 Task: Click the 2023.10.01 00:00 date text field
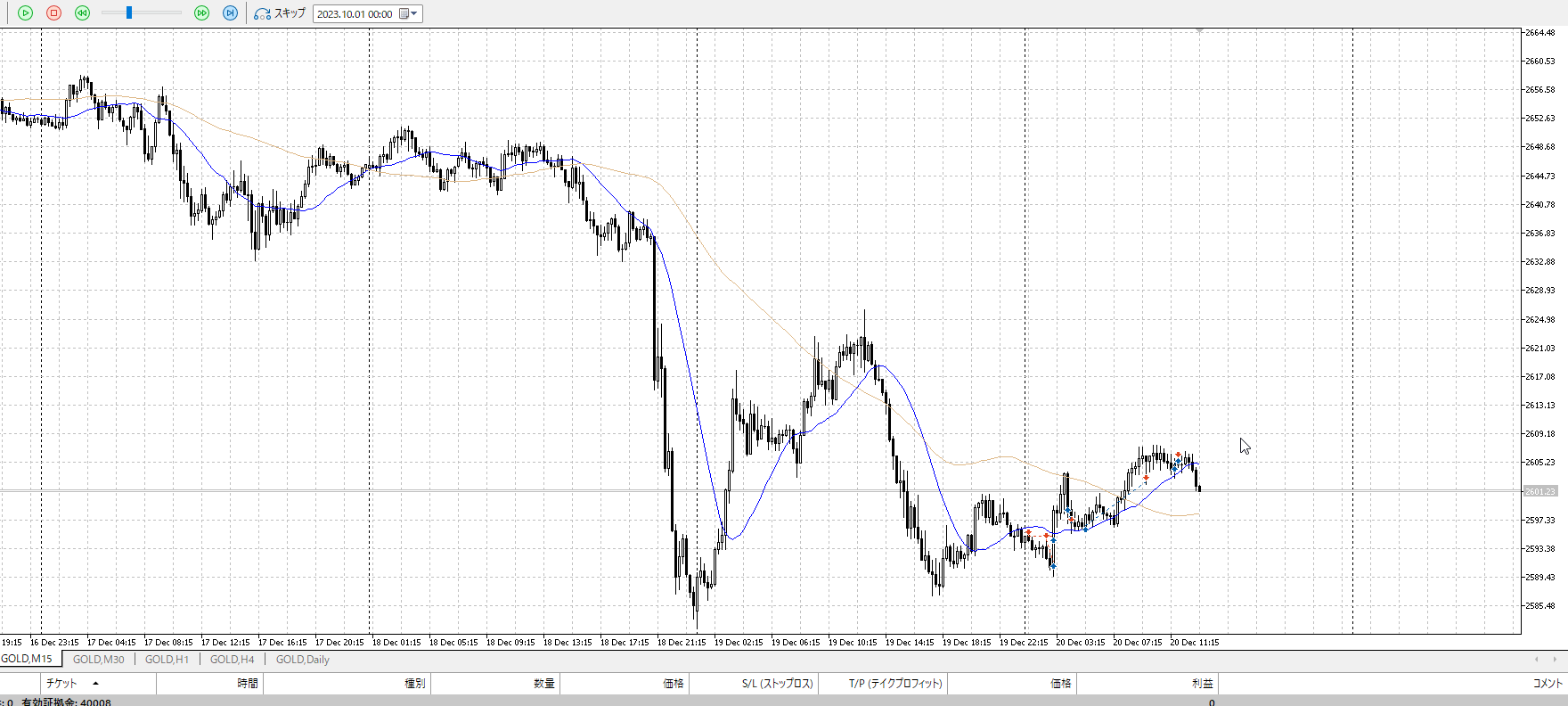pos(355,14)
